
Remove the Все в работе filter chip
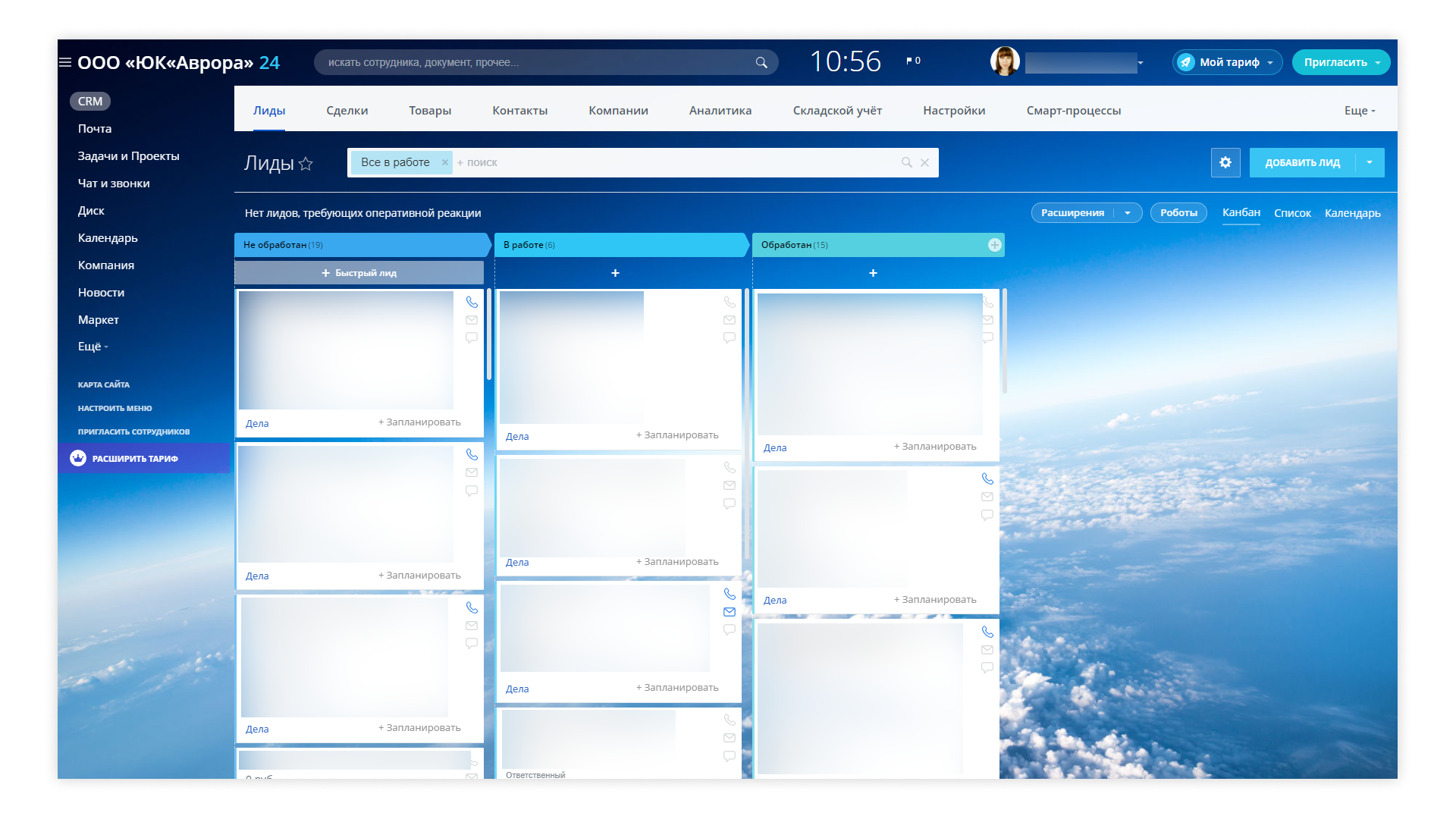pos(445,162)
